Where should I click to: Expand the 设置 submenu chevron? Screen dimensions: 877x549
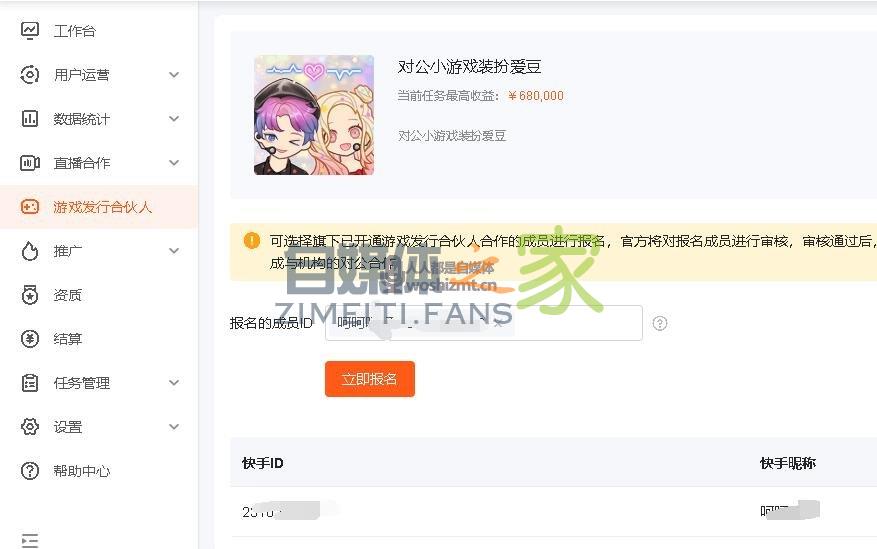pos(174,427)
